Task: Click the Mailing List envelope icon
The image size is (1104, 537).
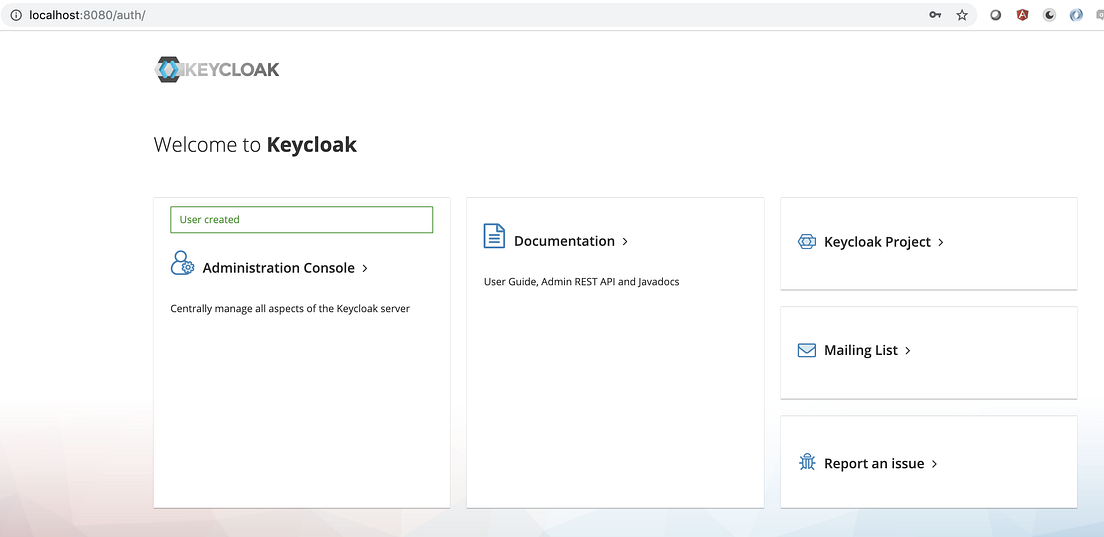Action: point(806,350)
